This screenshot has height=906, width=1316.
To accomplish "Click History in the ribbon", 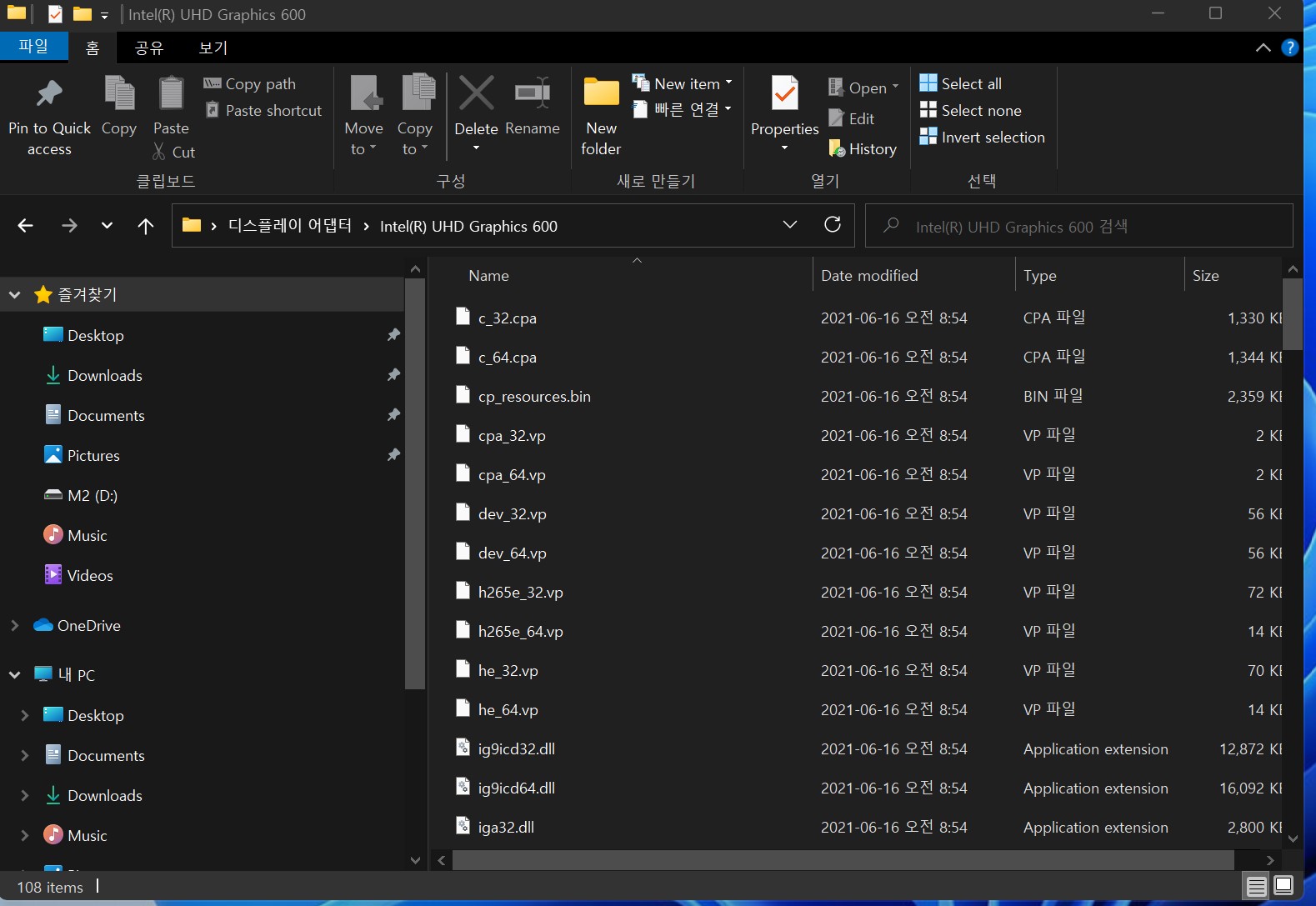I will (x=863, y=148).
